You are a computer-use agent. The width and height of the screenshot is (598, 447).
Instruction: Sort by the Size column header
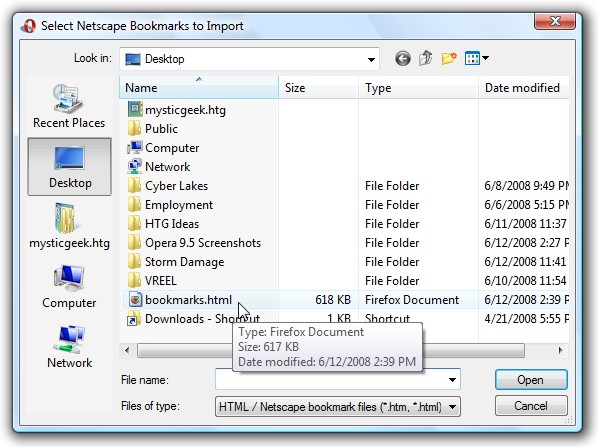(318, 87)
